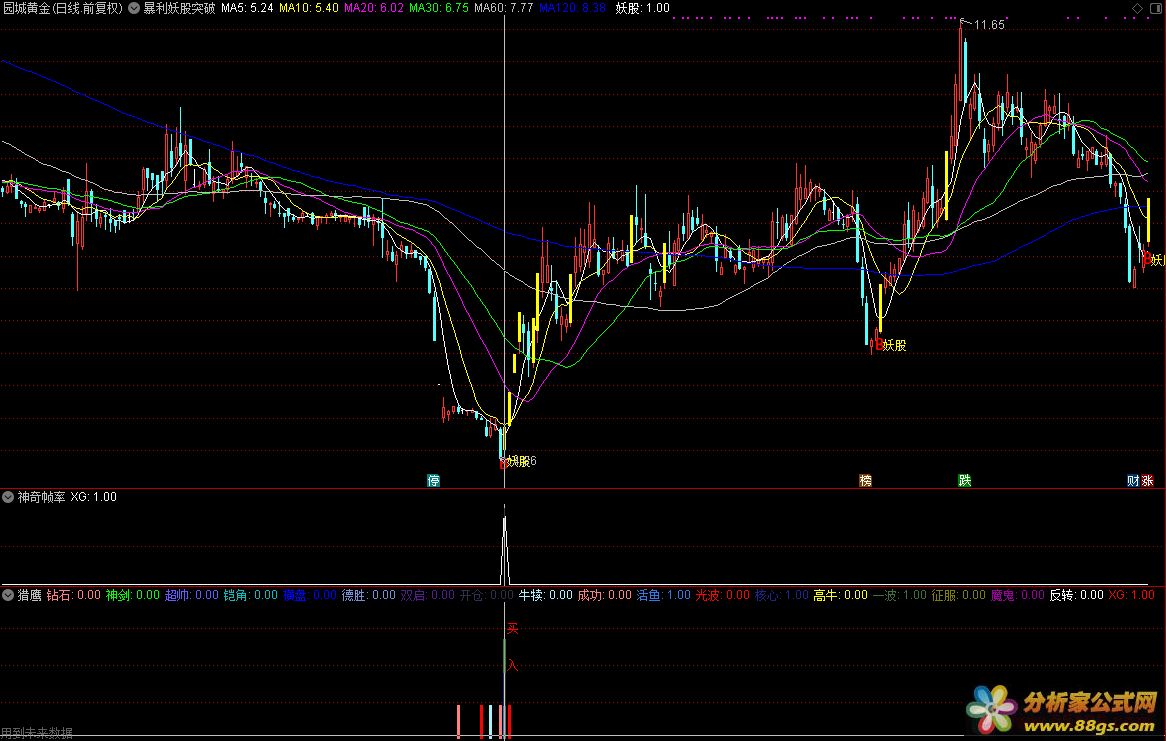Click the red XG: 1.00 value in 猎鹰 panel
1166x741 pixels.
tap(1131, 594)
